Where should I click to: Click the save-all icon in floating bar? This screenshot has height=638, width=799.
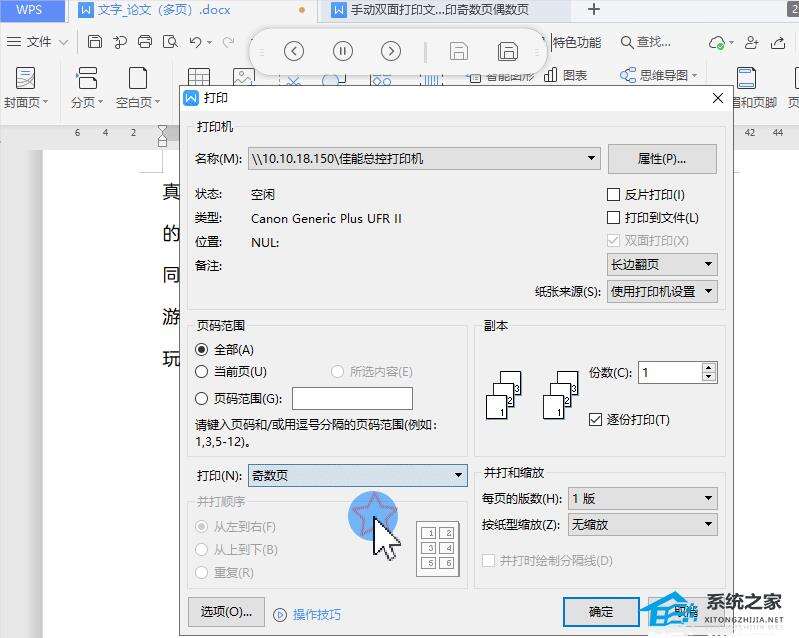pos(508,51)
